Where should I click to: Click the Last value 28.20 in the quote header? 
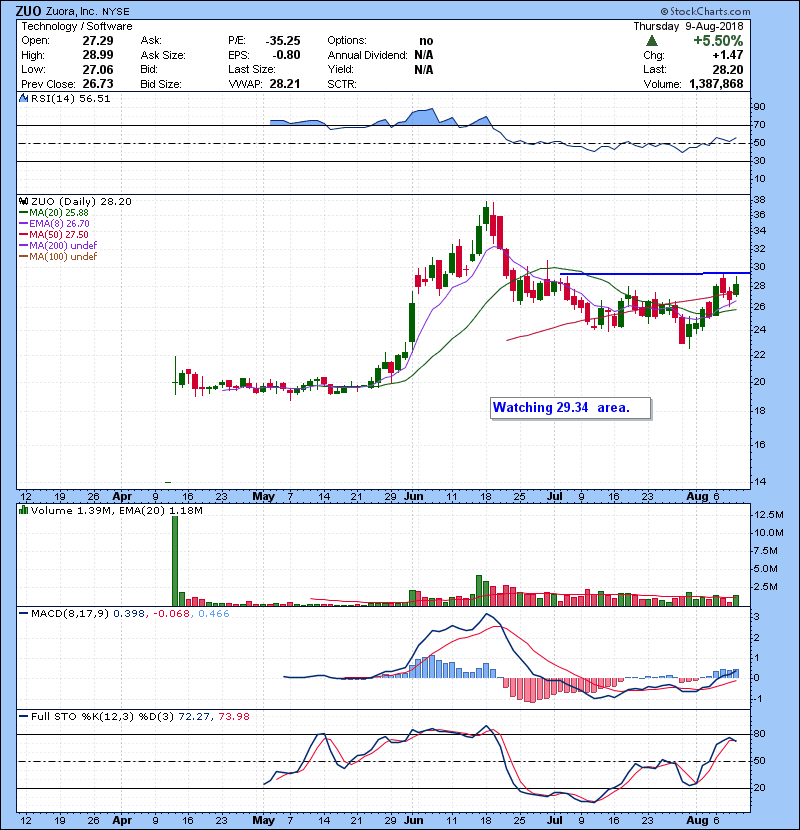[x=728, y=69]
